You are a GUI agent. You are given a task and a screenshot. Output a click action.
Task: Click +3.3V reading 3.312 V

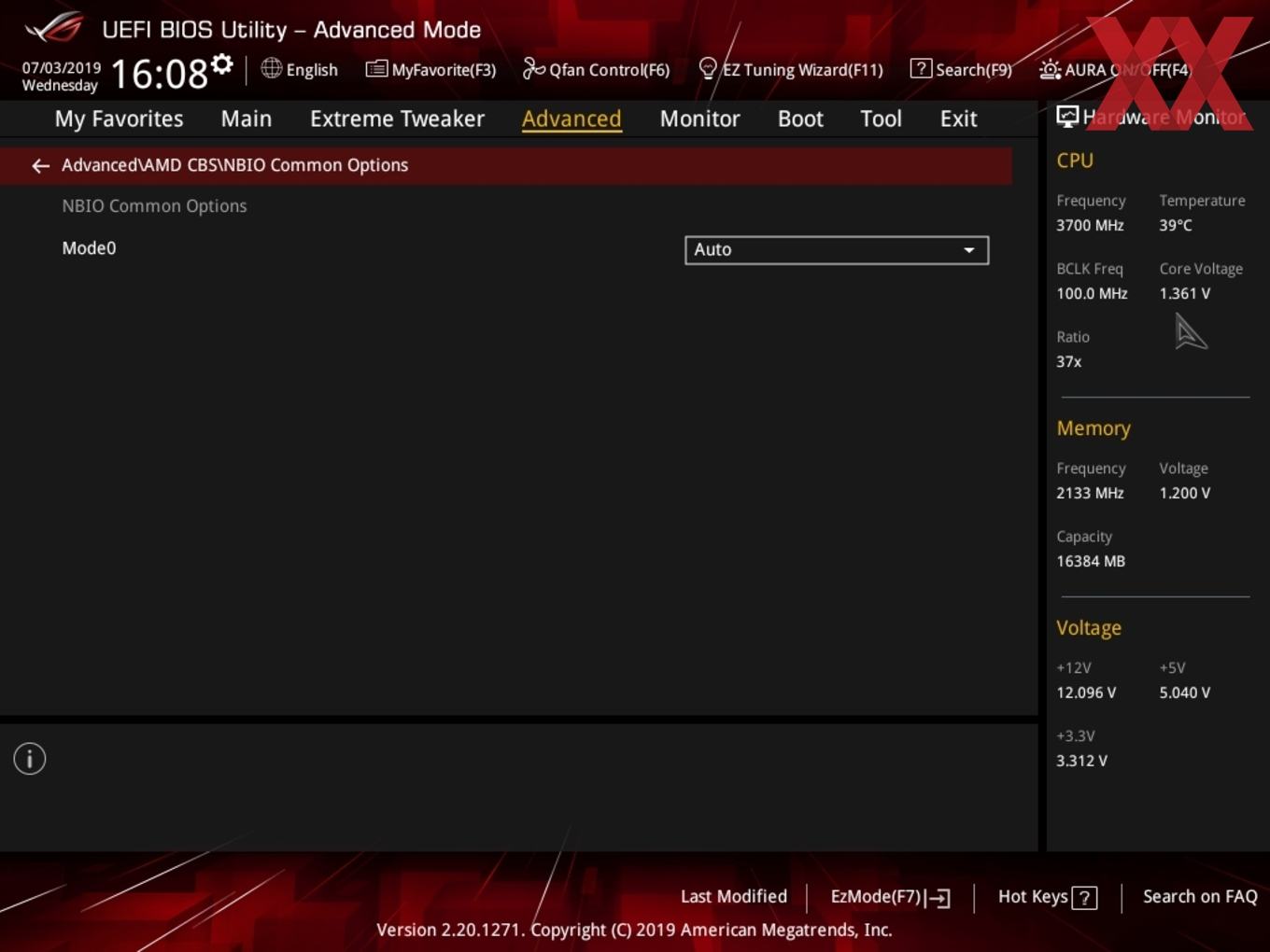point(1081,761)
